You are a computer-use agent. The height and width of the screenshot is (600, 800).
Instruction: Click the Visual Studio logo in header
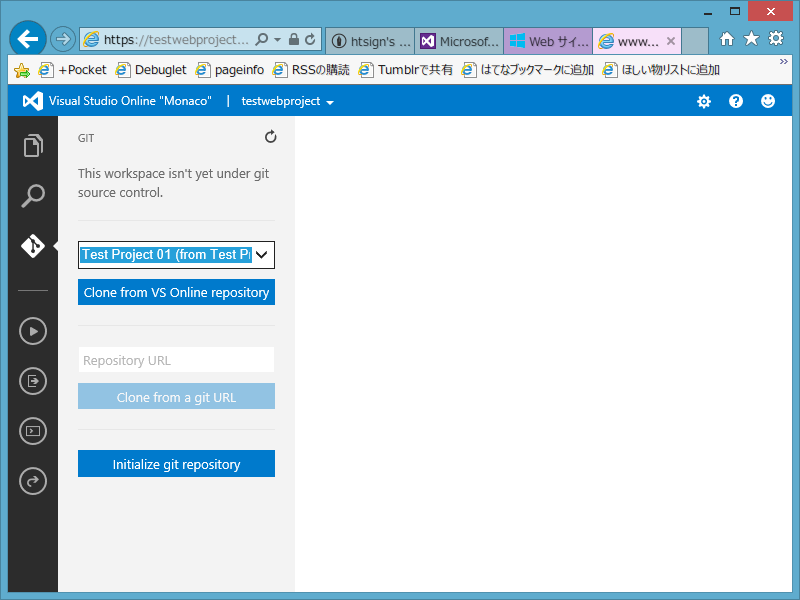point(33,101)
